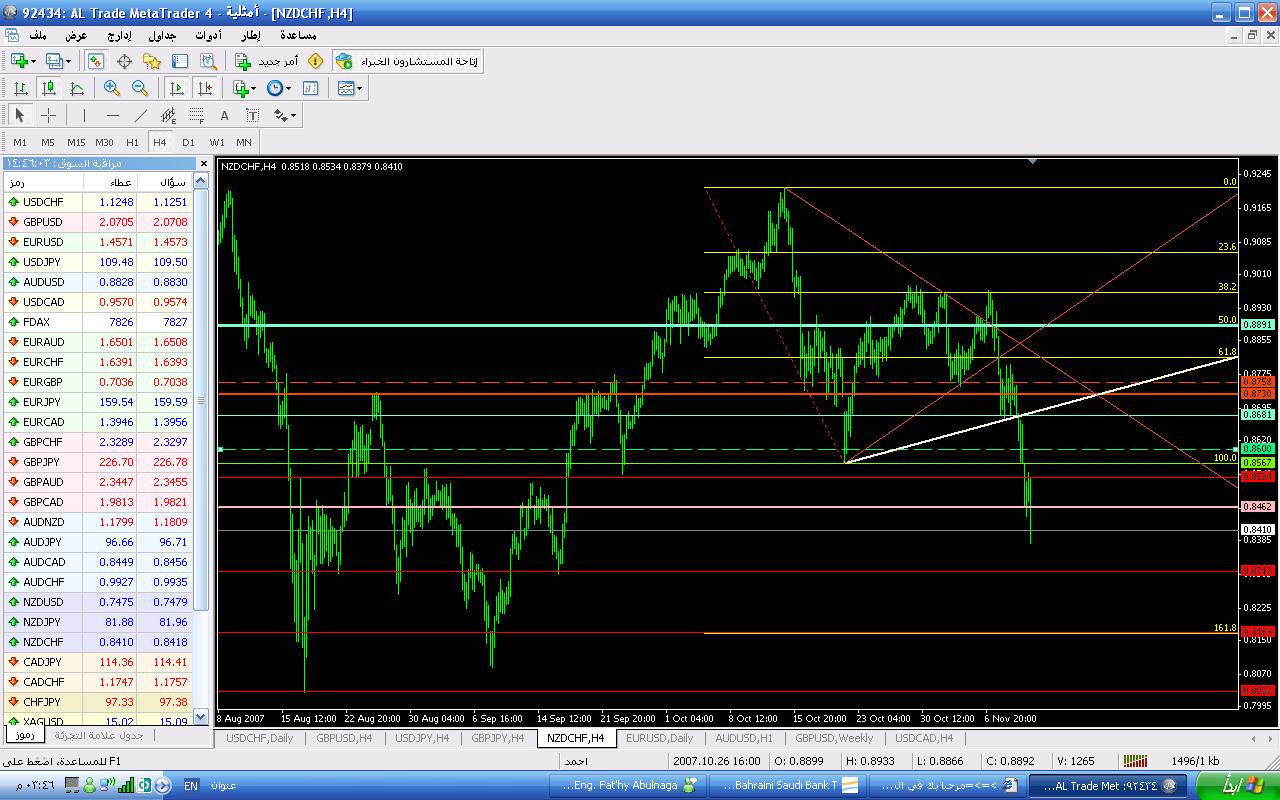
Task: Open the chart templates dropdown
Action: 359,88
